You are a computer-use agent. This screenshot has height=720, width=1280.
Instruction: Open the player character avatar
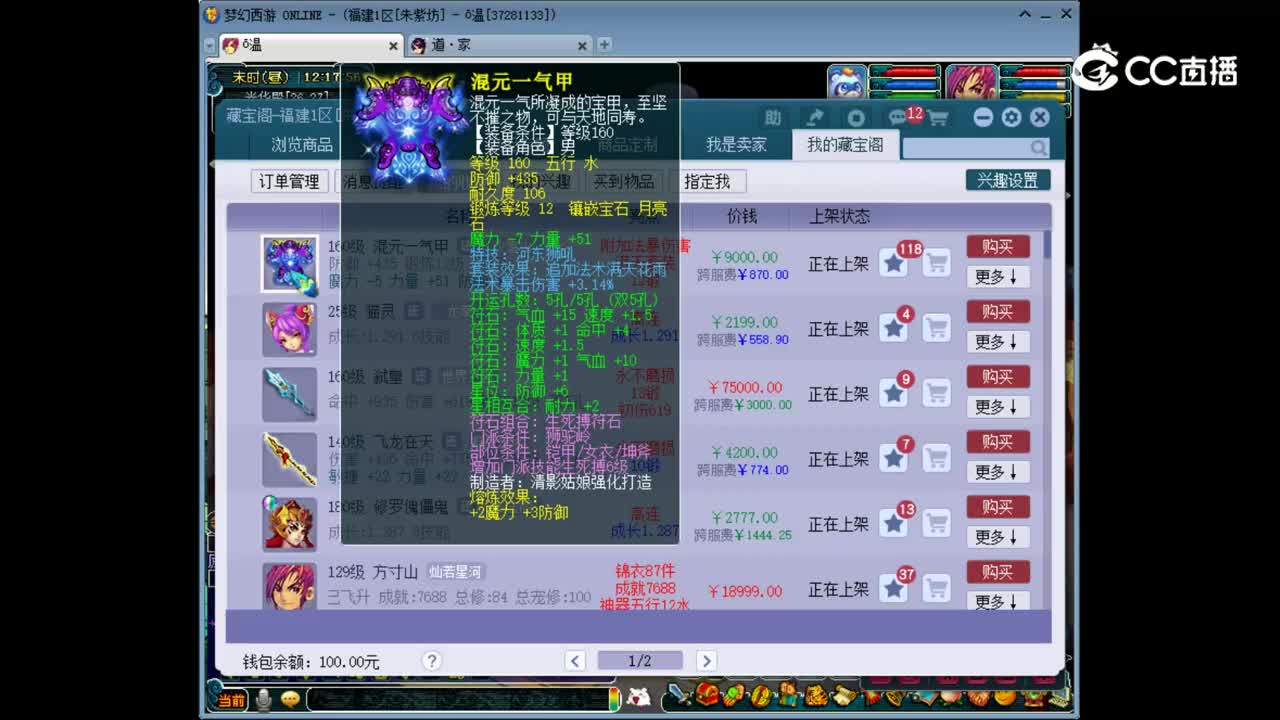(971, 82)
